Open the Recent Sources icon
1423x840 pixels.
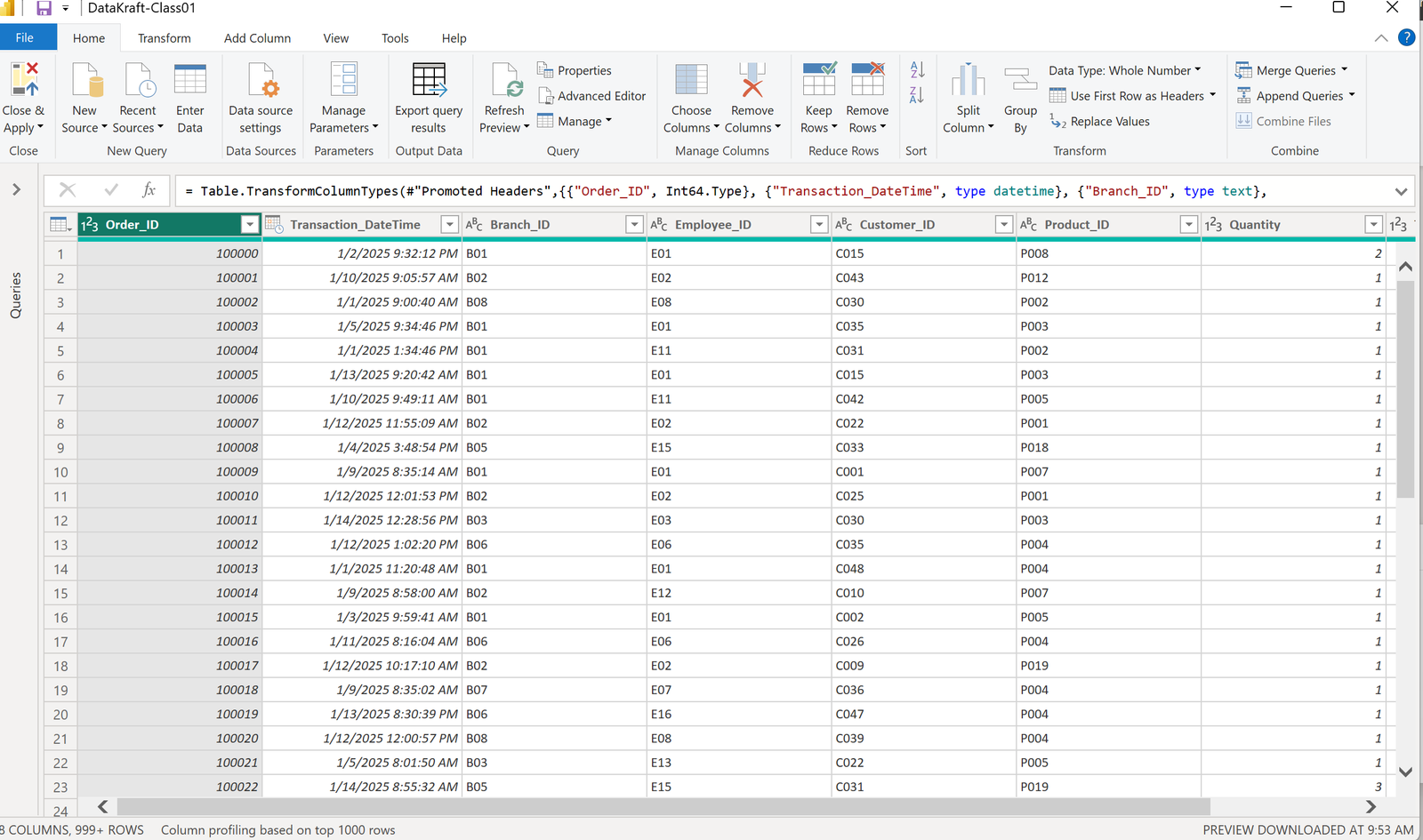click(x=140, y=79)
